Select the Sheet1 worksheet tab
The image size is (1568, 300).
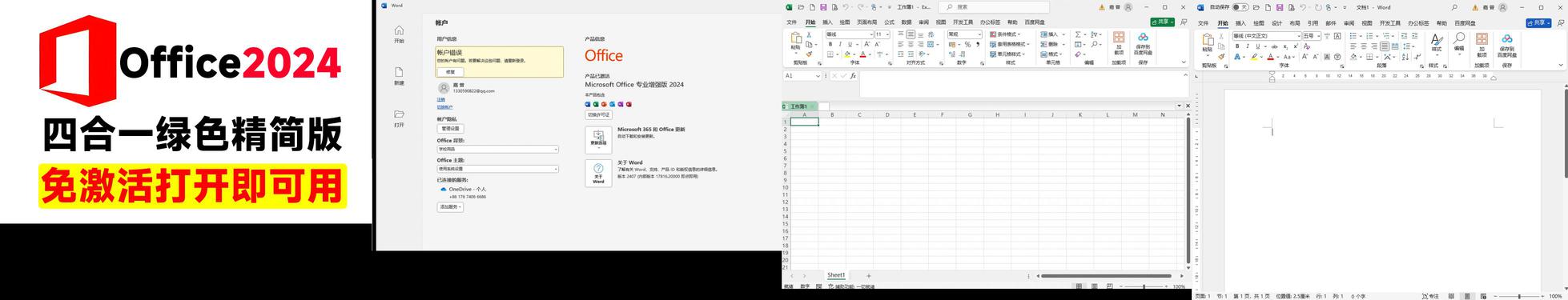(836, 275)
